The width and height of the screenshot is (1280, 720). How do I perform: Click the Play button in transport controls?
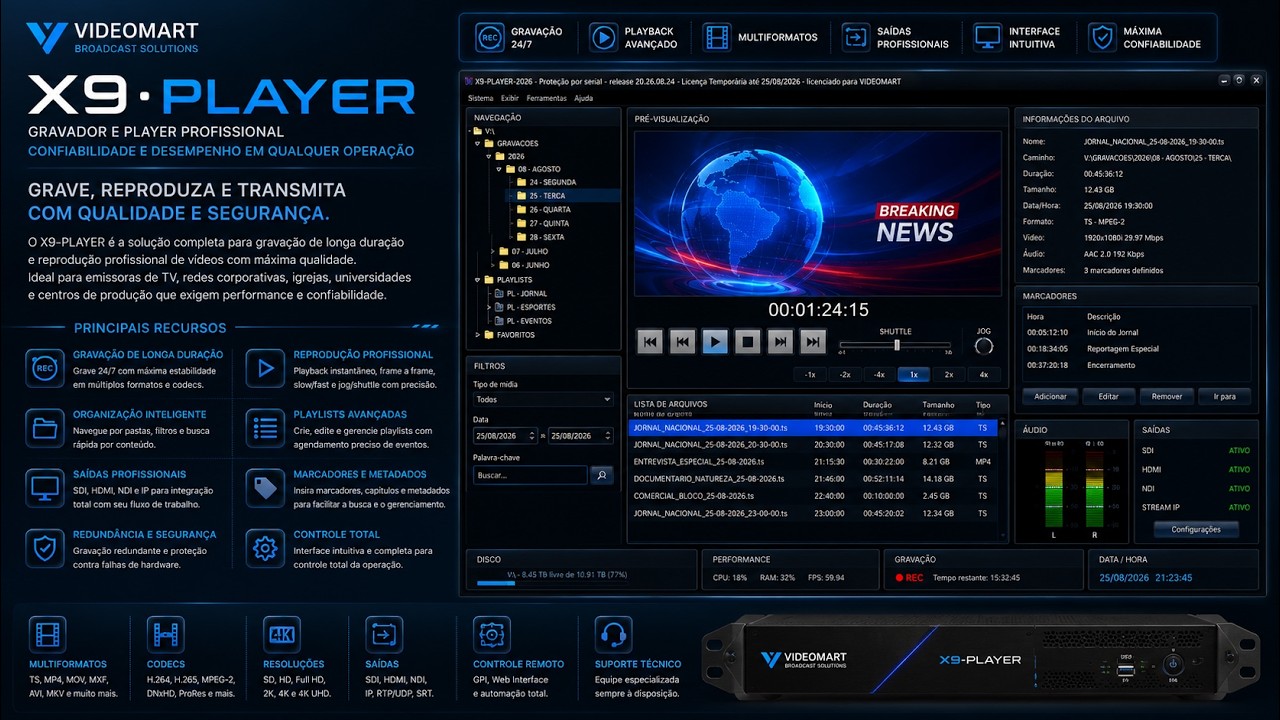click(715, 342)
